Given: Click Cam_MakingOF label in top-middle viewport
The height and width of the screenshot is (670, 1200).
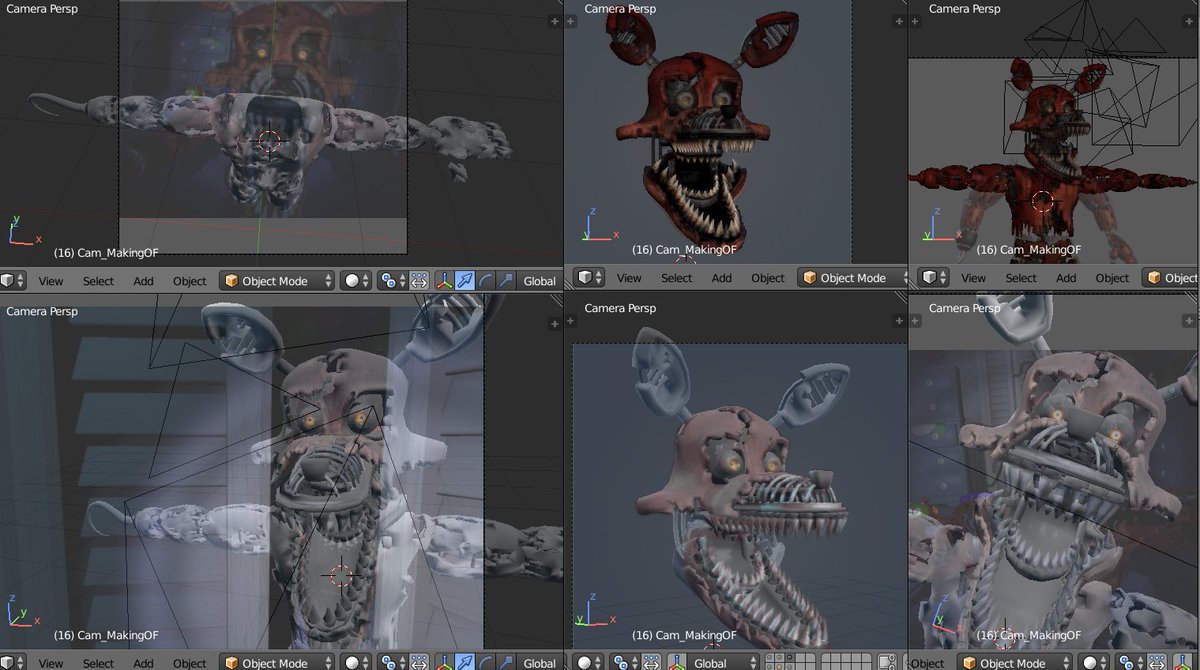Looking at the screenshot, I should point(684,249).
